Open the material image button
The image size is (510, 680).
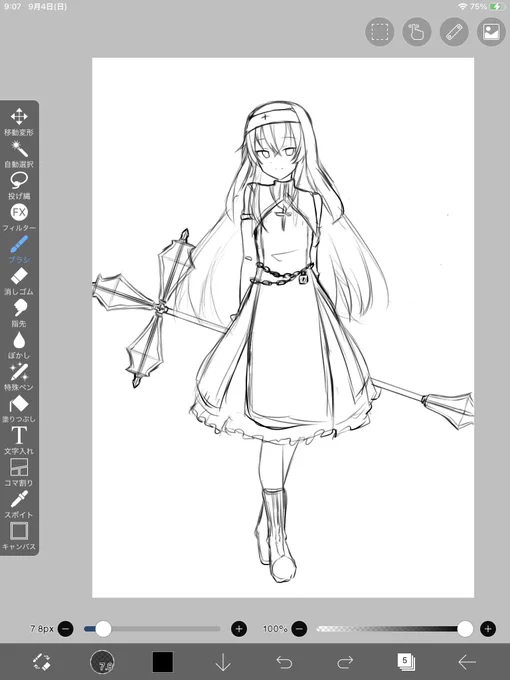491,32
